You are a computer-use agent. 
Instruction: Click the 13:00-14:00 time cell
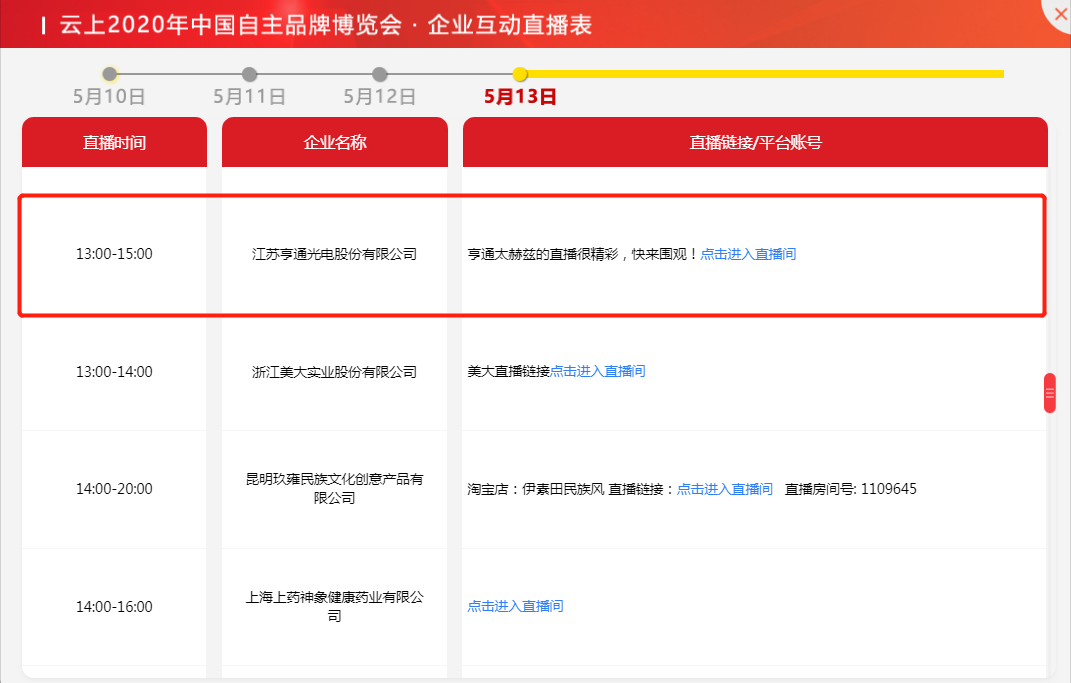114,372
